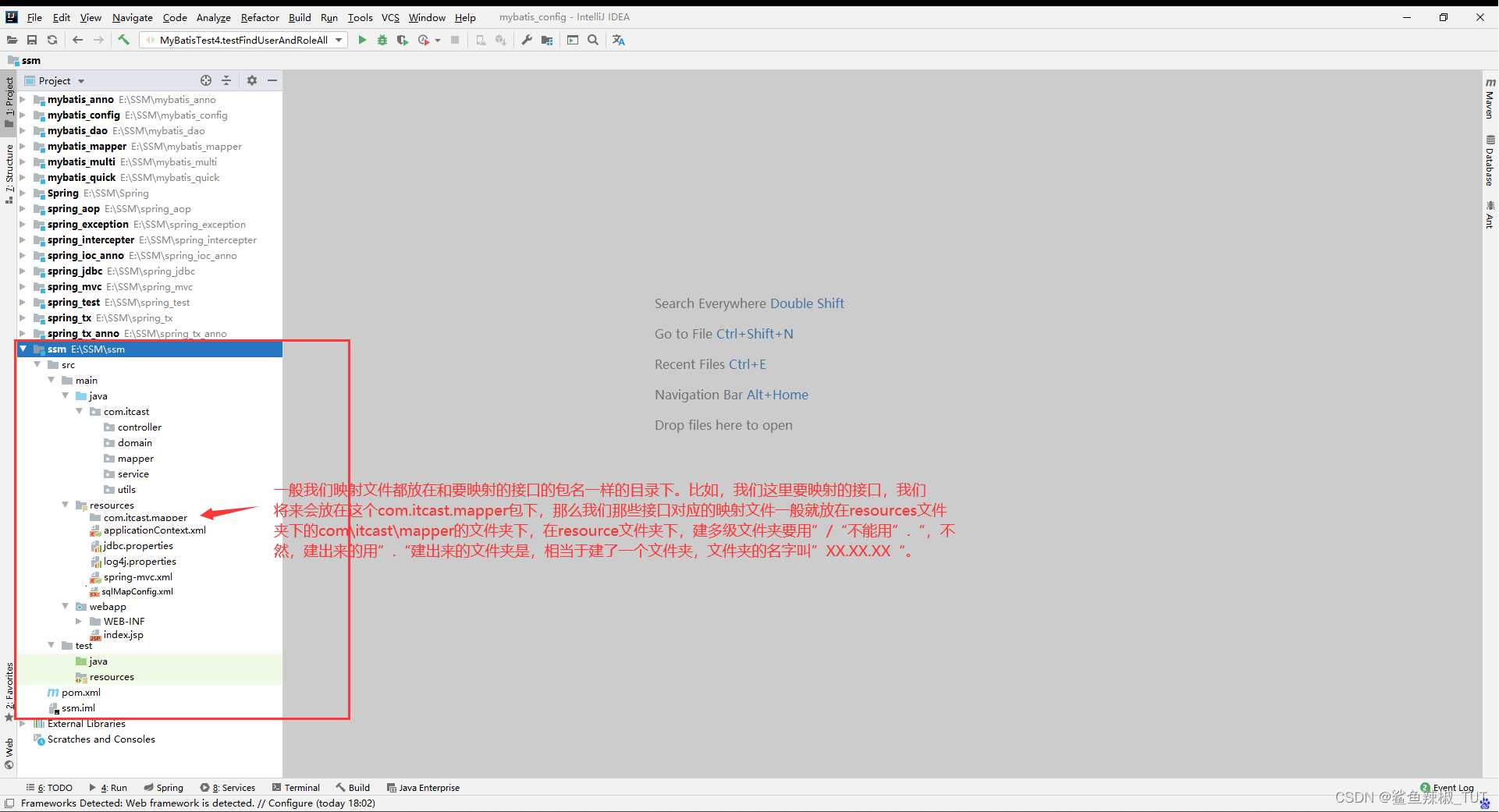Run with Coverage shield icon

click(403, 40)
